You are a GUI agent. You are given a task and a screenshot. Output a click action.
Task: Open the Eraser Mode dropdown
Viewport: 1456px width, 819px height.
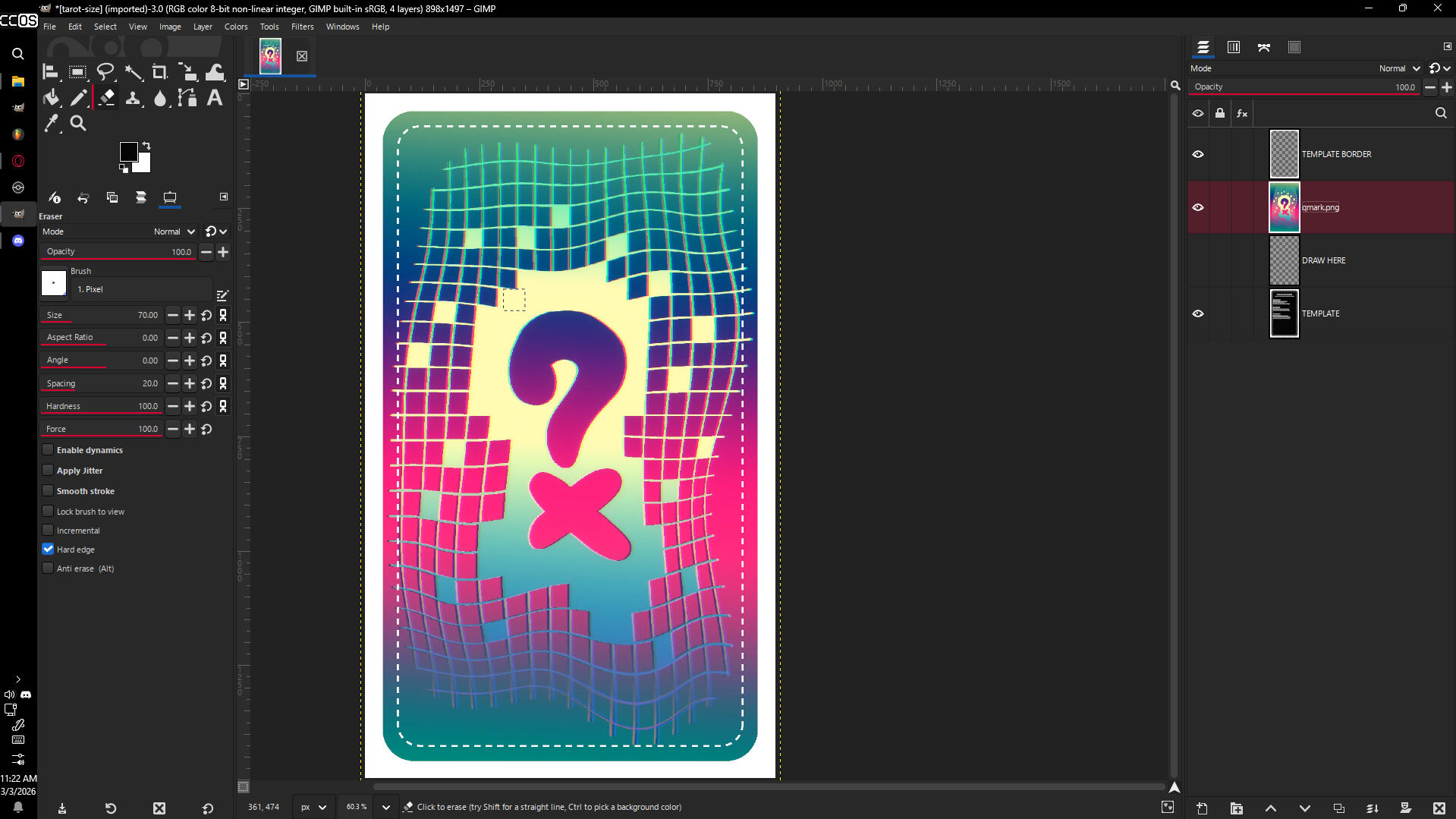click(x=175, y=232)
